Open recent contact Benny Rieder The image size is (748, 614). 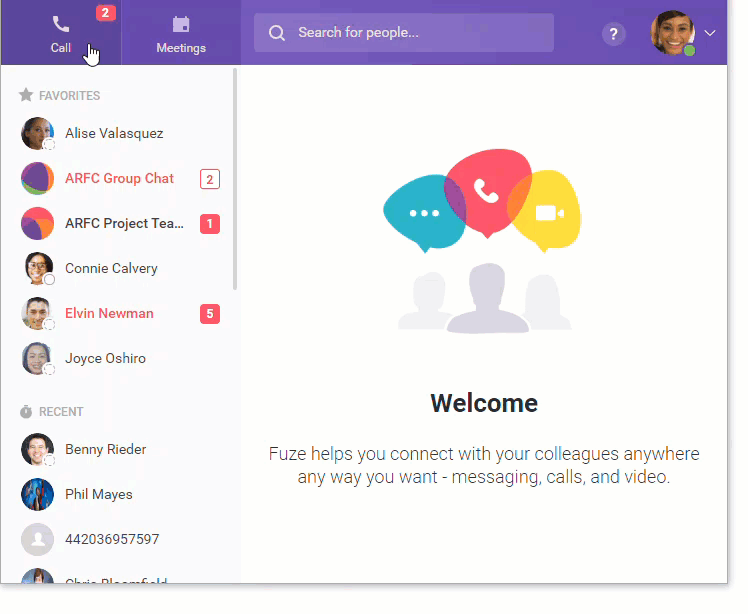click(119, 449)
